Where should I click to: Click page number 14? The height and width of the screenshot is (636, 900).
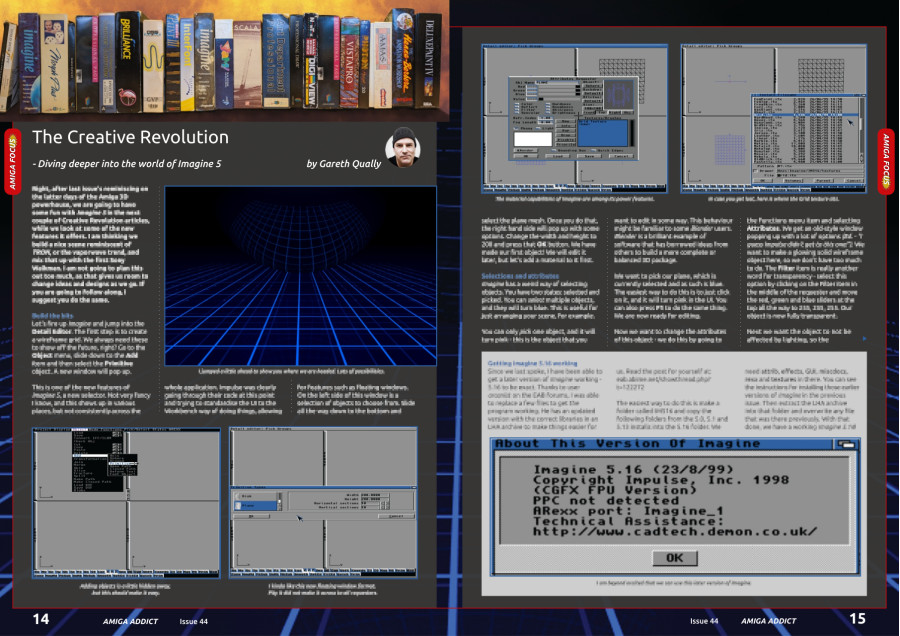click(41, 619)
